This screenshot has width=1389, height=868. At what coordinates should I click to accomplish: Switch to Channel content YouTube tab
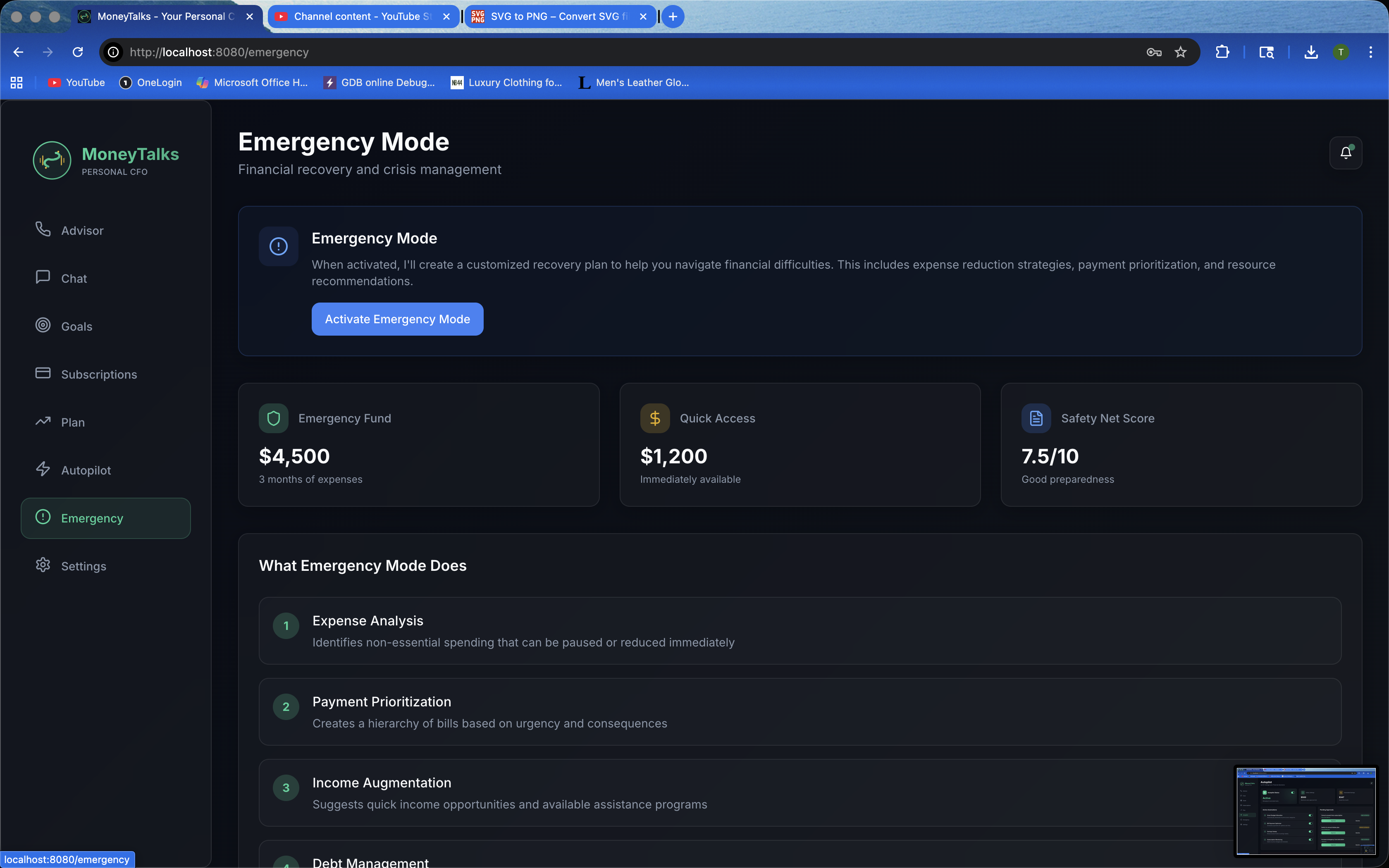click(362, 17)
